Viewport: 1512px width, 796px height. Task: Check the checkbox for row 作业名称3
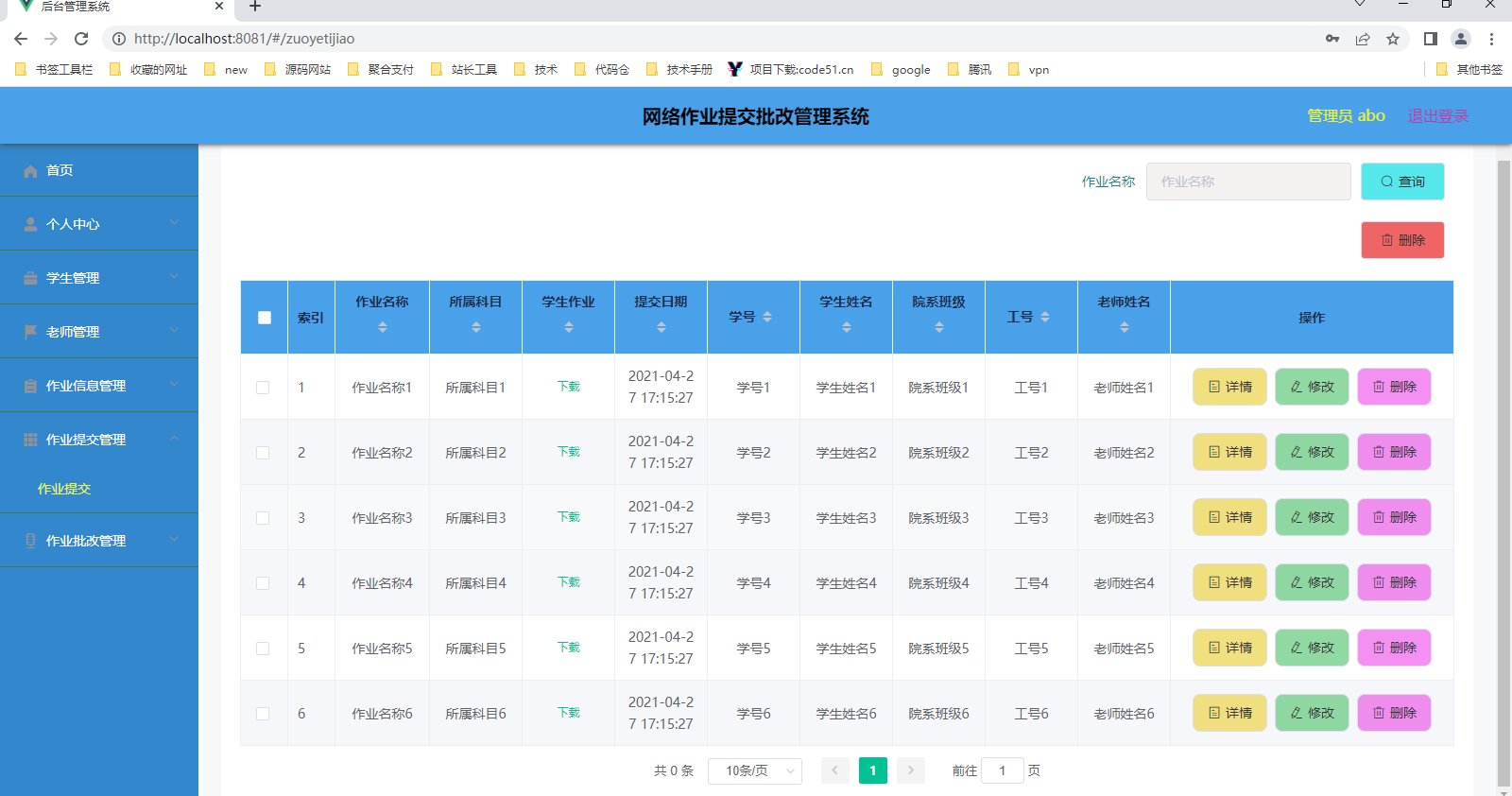point(263,518)
